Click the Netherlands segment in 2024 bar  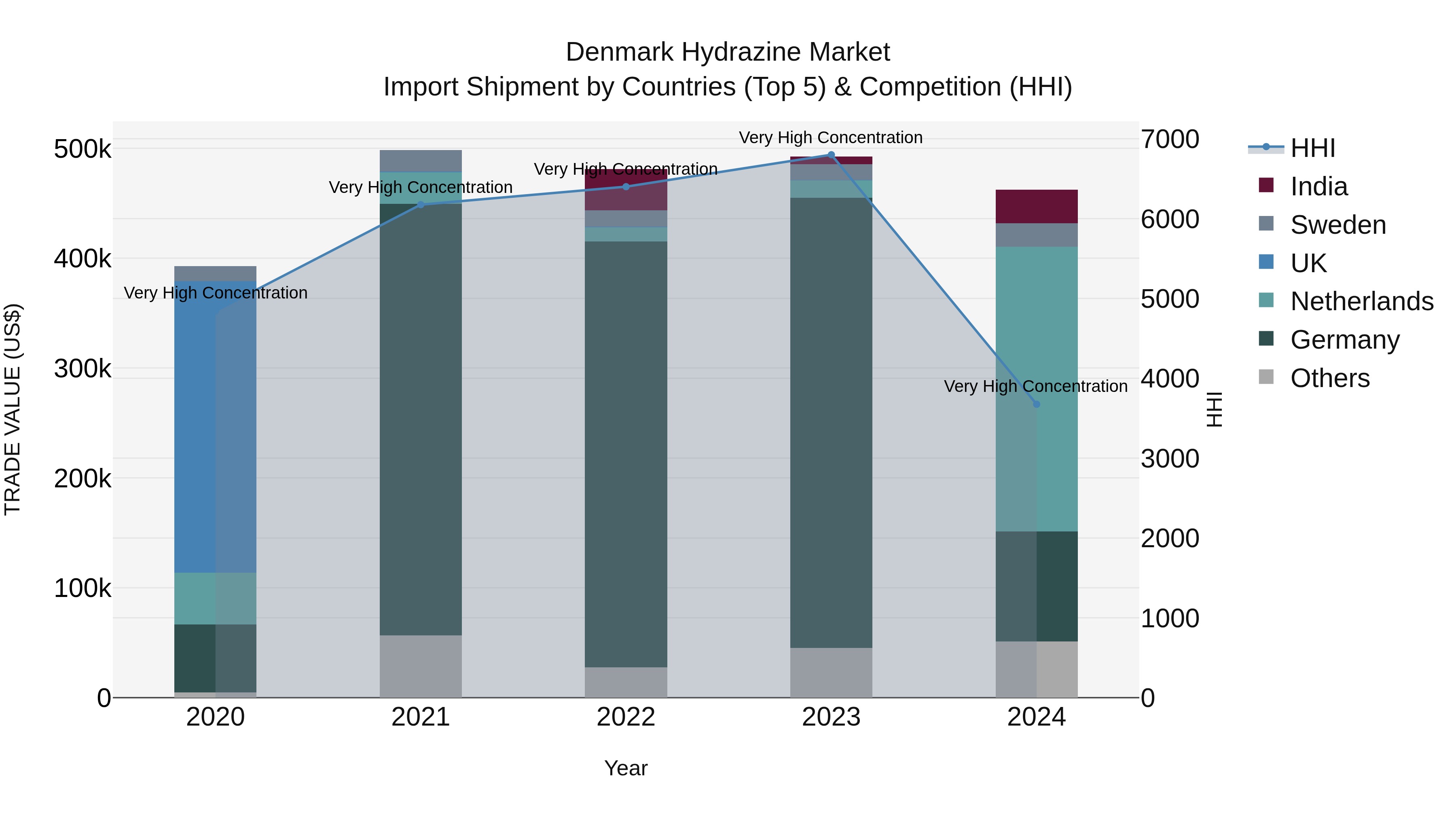pyautogui.click(x=1036, y=389)
